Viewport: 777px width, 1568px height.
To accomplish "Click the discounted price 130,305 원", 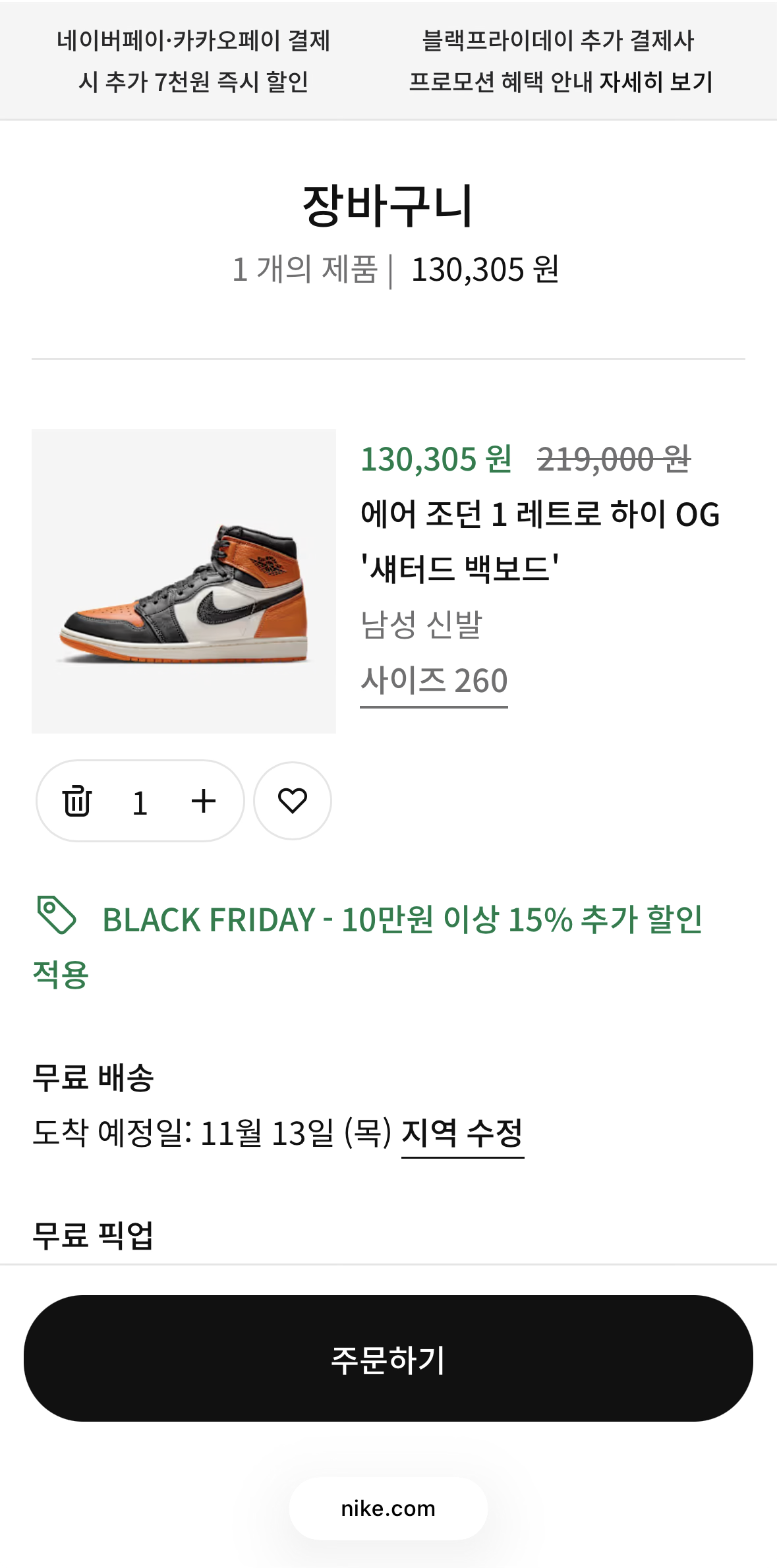I will 436,459.
